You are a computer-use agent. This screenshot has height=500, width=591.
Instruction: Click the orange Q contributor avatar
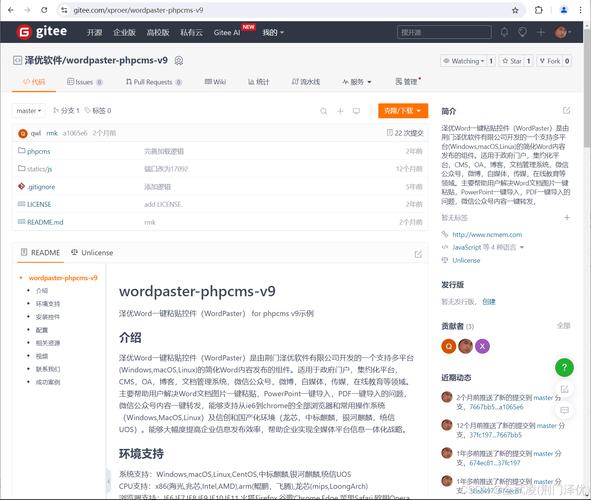449,346
